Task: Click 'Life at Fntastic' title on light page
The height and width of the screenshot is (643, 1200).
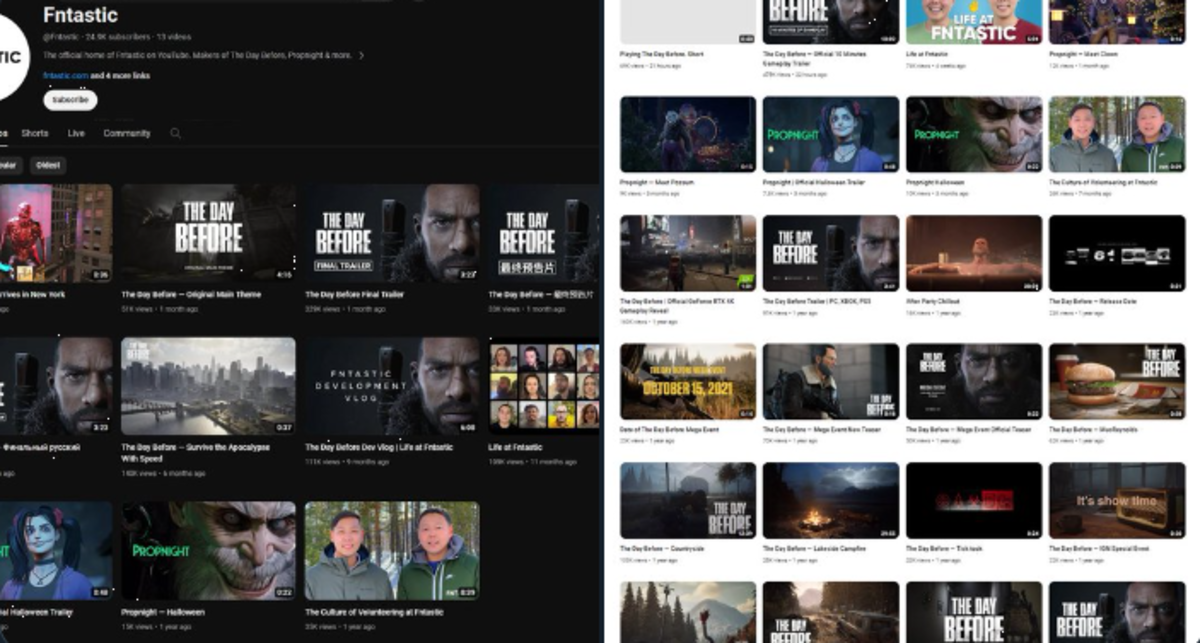Action: click(x=928, y=54)
